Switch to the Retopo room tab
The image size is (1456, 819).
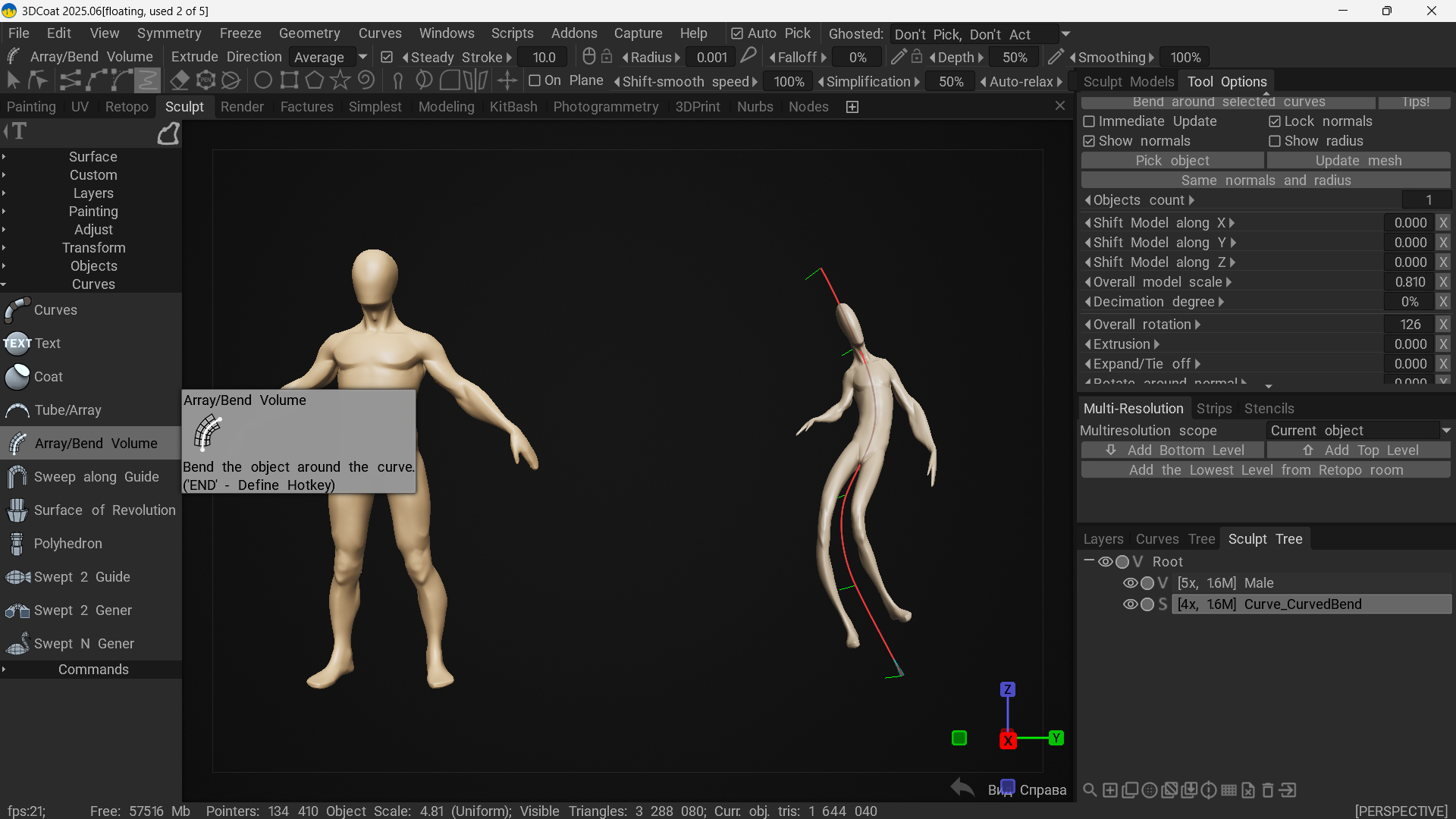pos(127,107)
